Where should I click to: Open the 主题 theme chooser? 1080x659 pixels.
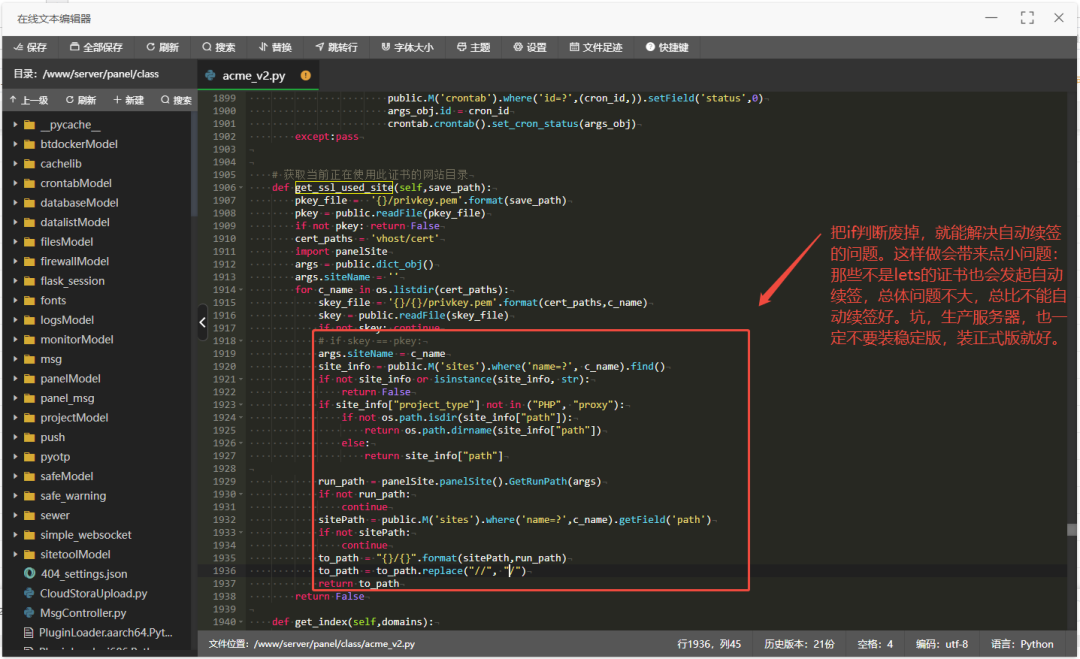pyautogui.click(x=473, y=48)
